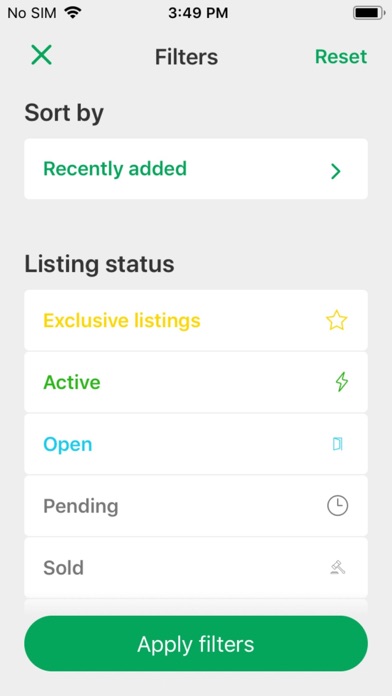Tap the star icon for Exclusive listings
This screenshot has width=392, height=696.
click(x=336, y=320)
